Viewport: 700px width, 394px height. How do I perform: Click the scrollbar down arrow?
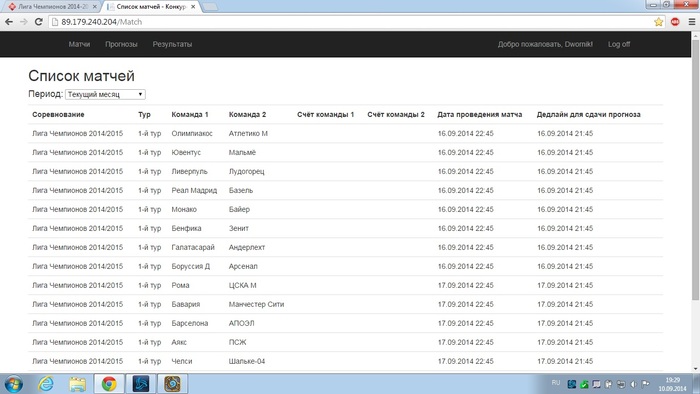(695, 369)
